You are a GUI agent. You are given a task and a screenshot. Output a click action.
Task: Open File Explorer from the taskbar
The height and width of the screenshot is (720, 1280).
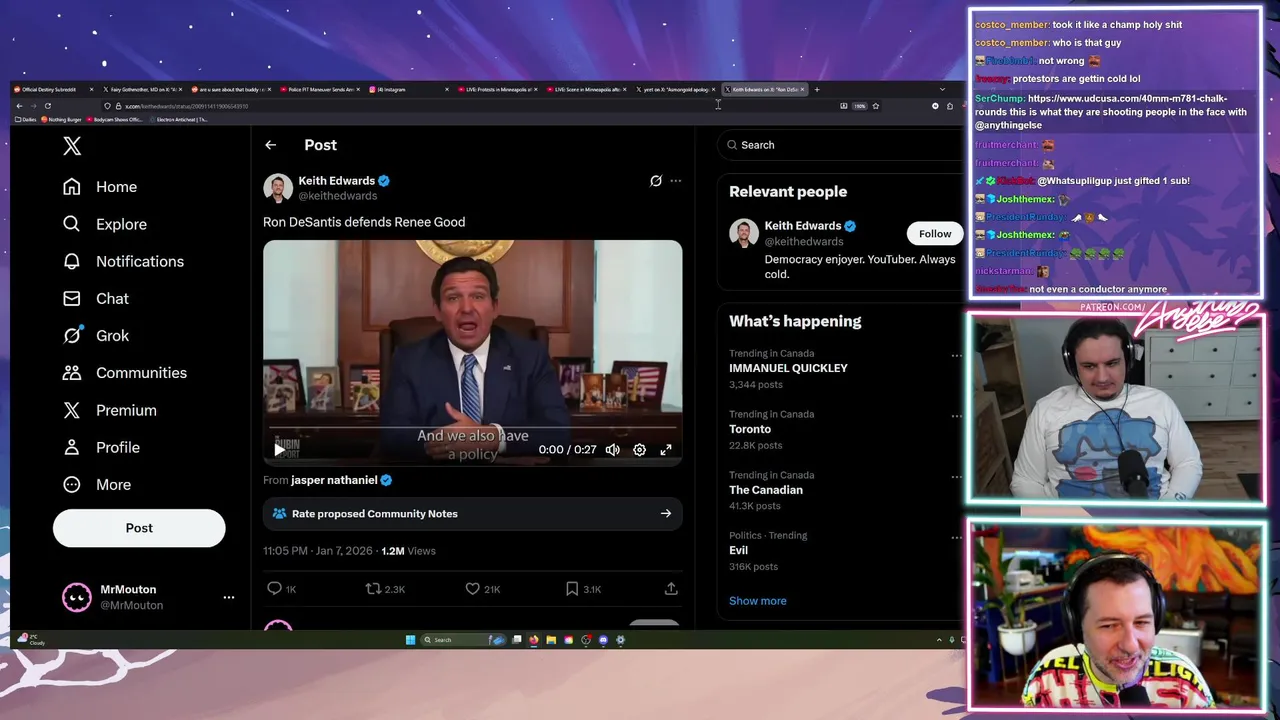[x=551, y=640]
